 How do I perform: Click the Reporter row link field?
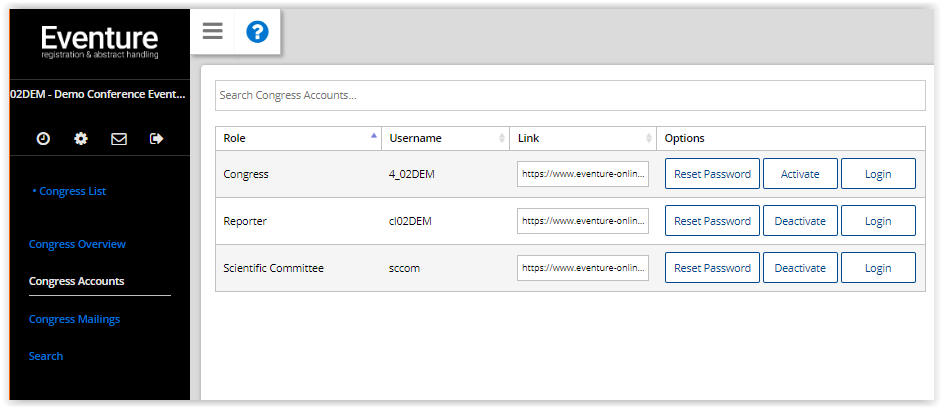[583, 221]
